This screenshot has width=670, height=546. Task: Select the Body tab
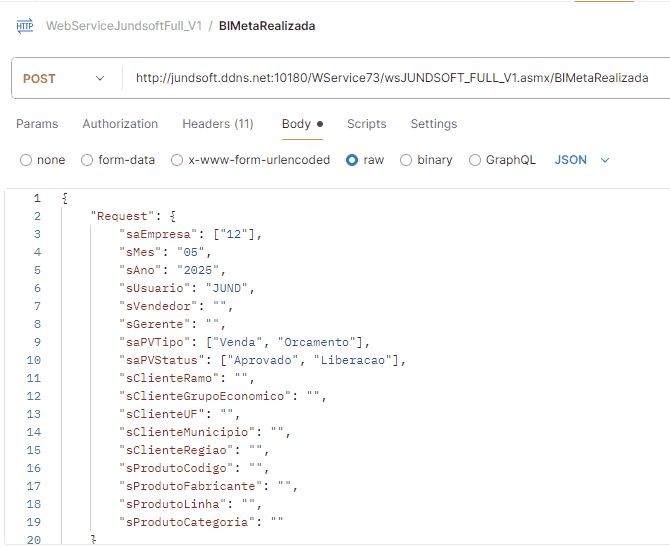click(296, 124)
